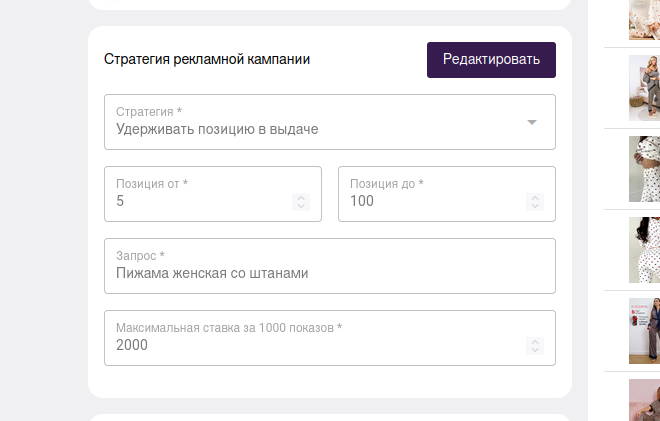Focus the Позиция от field
The width and height of the screenshot is (660, 421).
(213, 194)
